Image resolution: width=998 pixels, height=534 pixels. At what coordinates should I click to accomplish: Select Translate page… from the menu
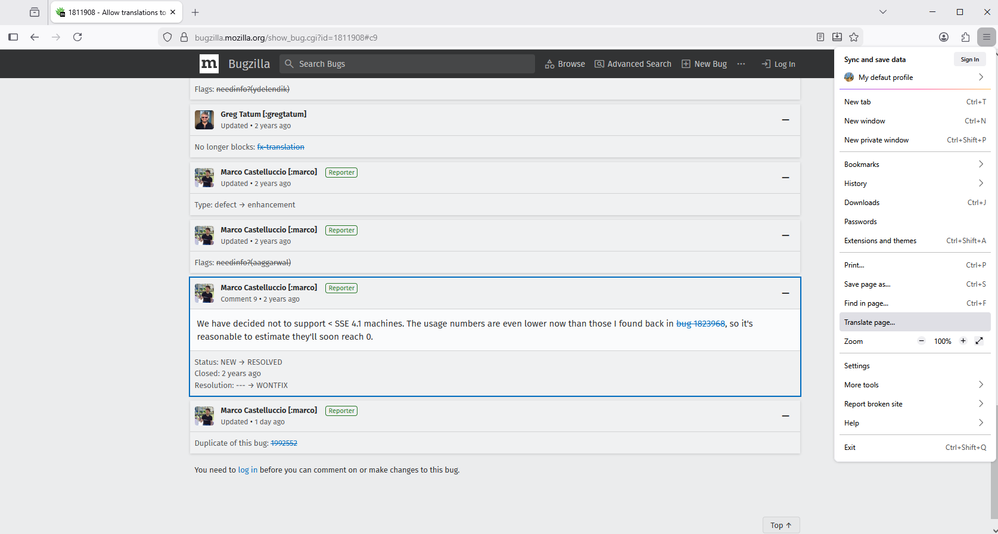click(x=869, y=322)
